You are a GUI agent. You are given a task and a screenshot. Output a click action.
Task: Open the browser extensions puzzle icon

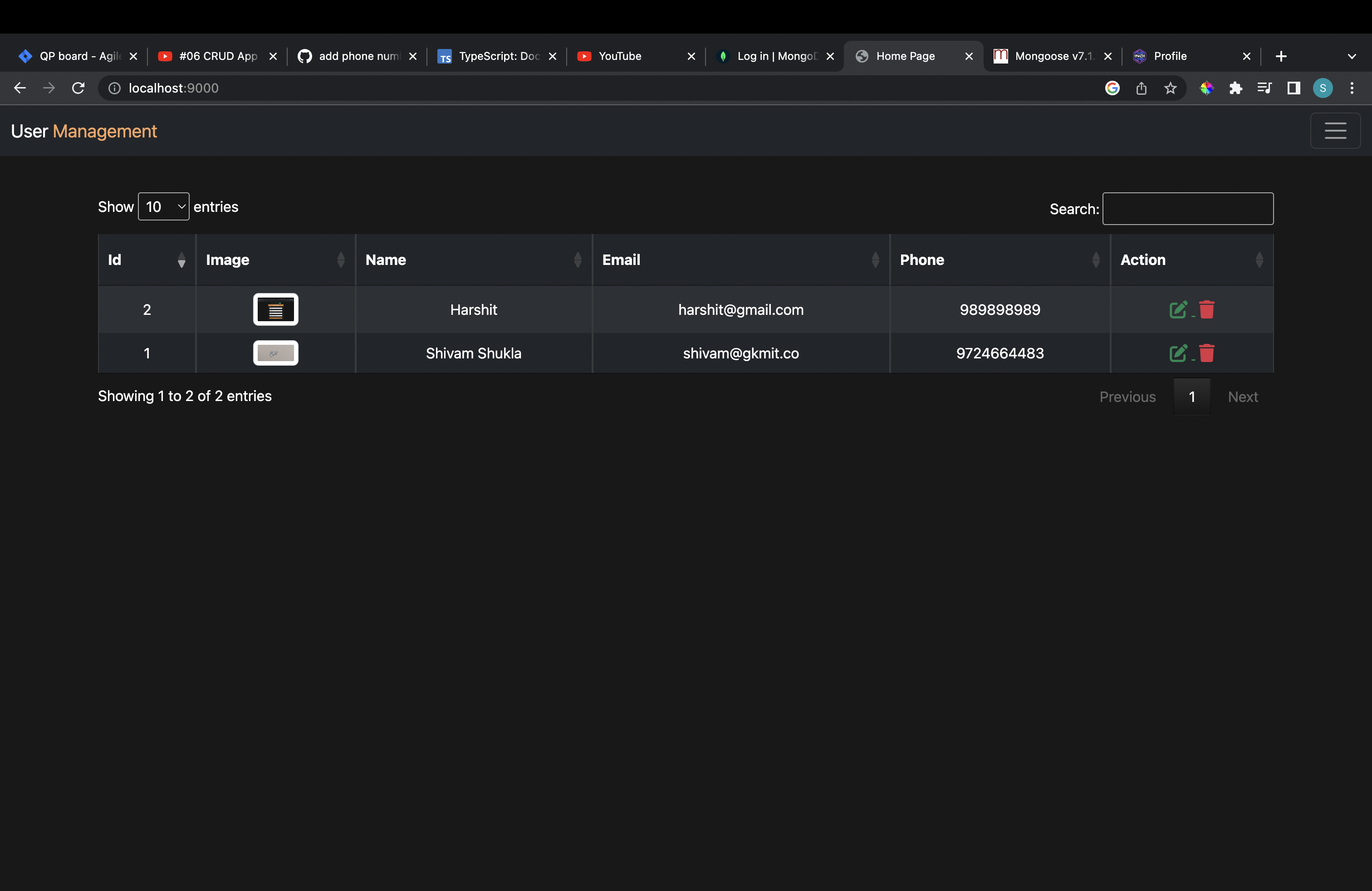point(1235,88)
